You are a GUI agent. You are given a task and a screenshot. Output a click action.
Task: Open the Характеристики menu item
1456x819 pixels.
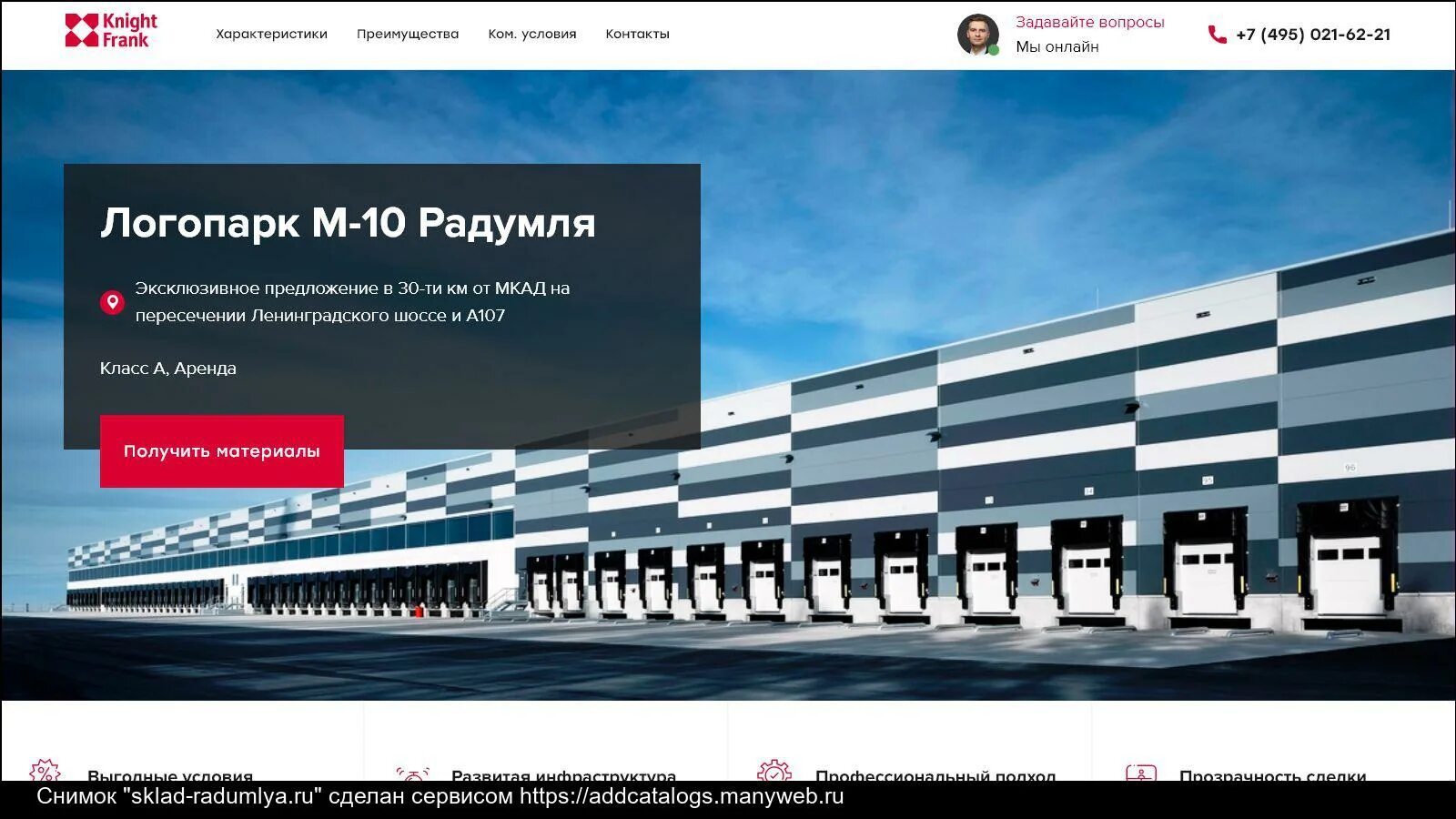coord(271,34)
